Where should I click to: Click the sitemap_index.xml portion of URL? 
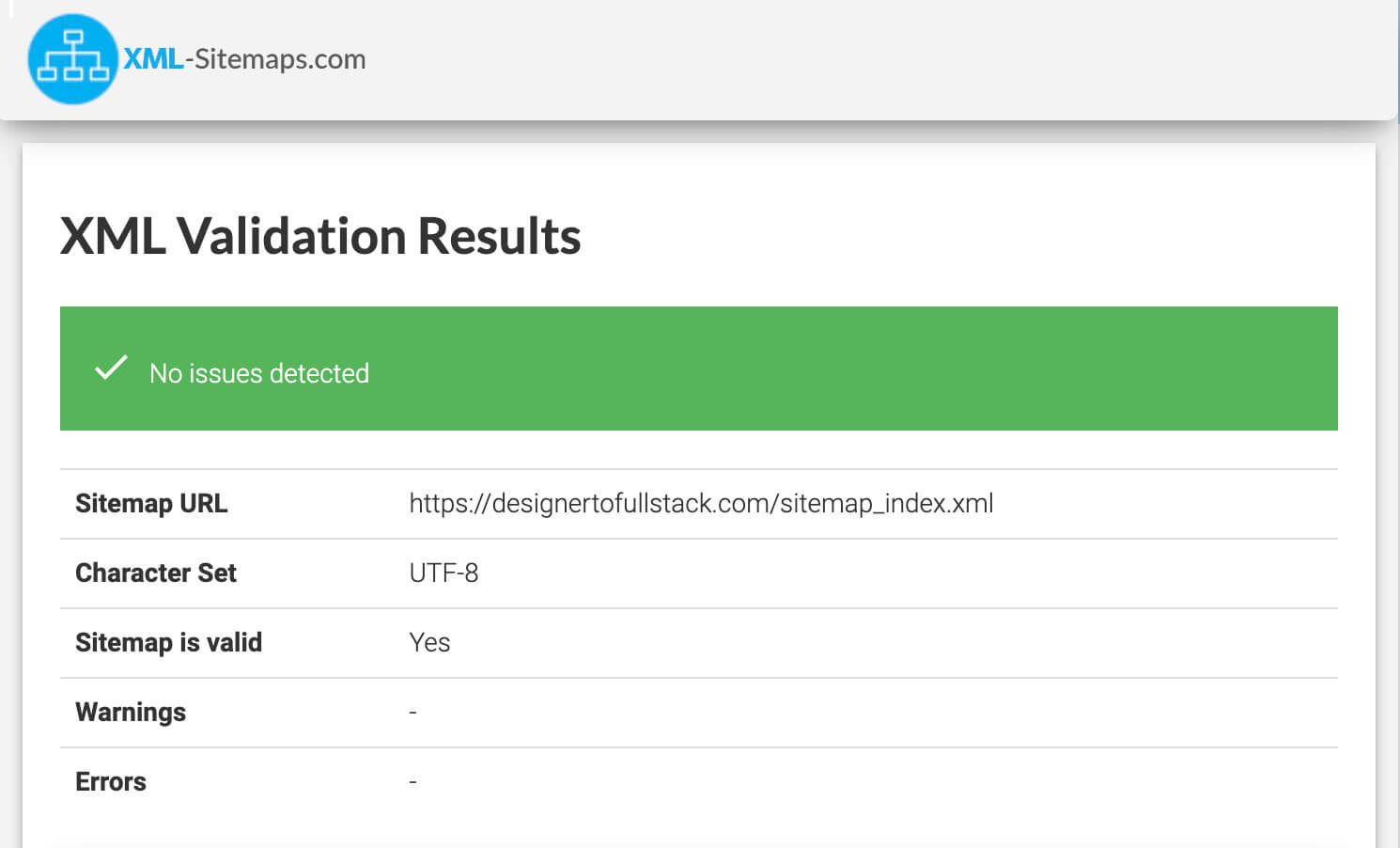pyautogui.click(x=886, y=503)
